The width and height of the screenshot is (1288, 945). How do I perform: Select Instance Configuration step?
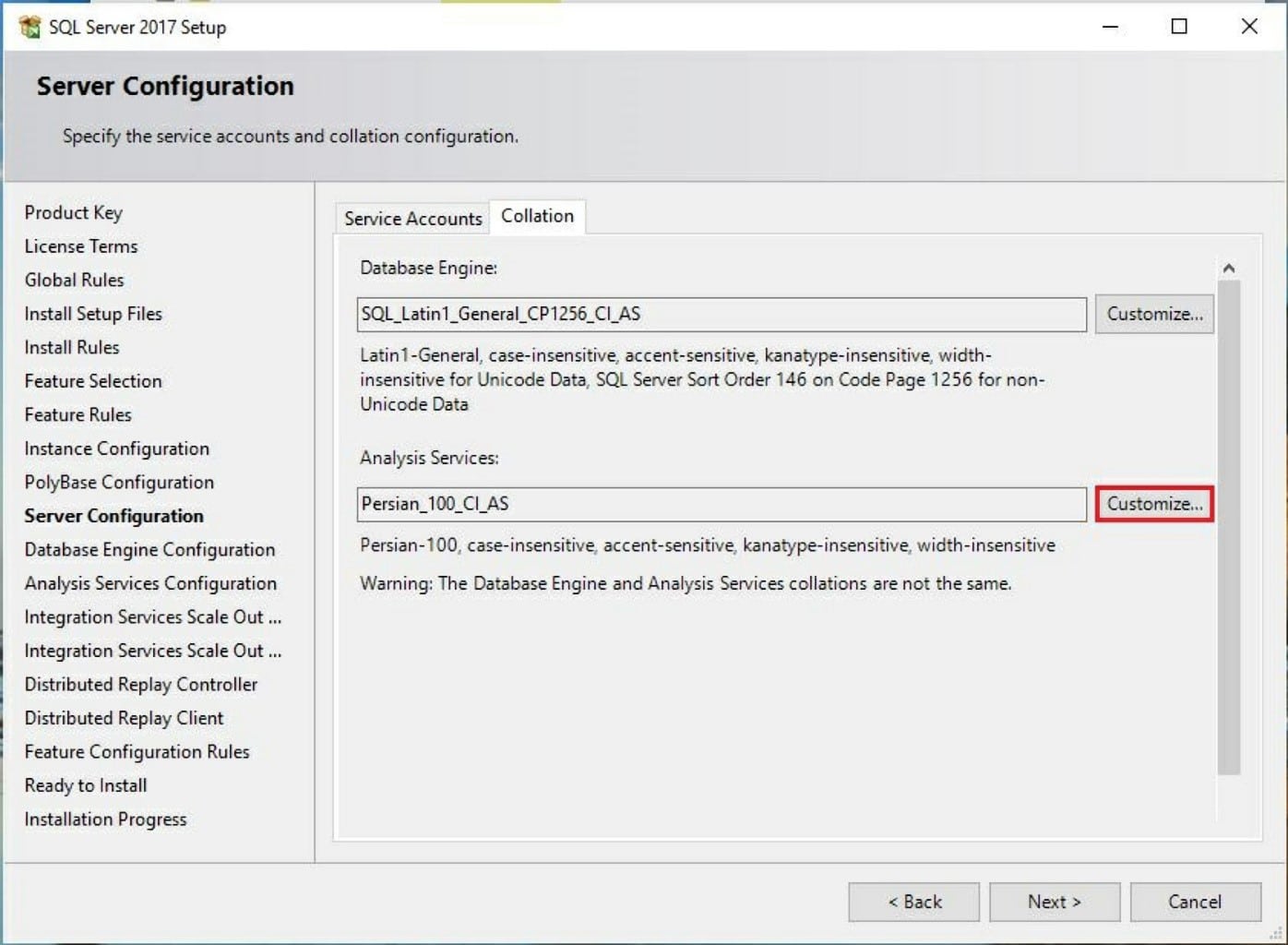(x=117, y=449)
